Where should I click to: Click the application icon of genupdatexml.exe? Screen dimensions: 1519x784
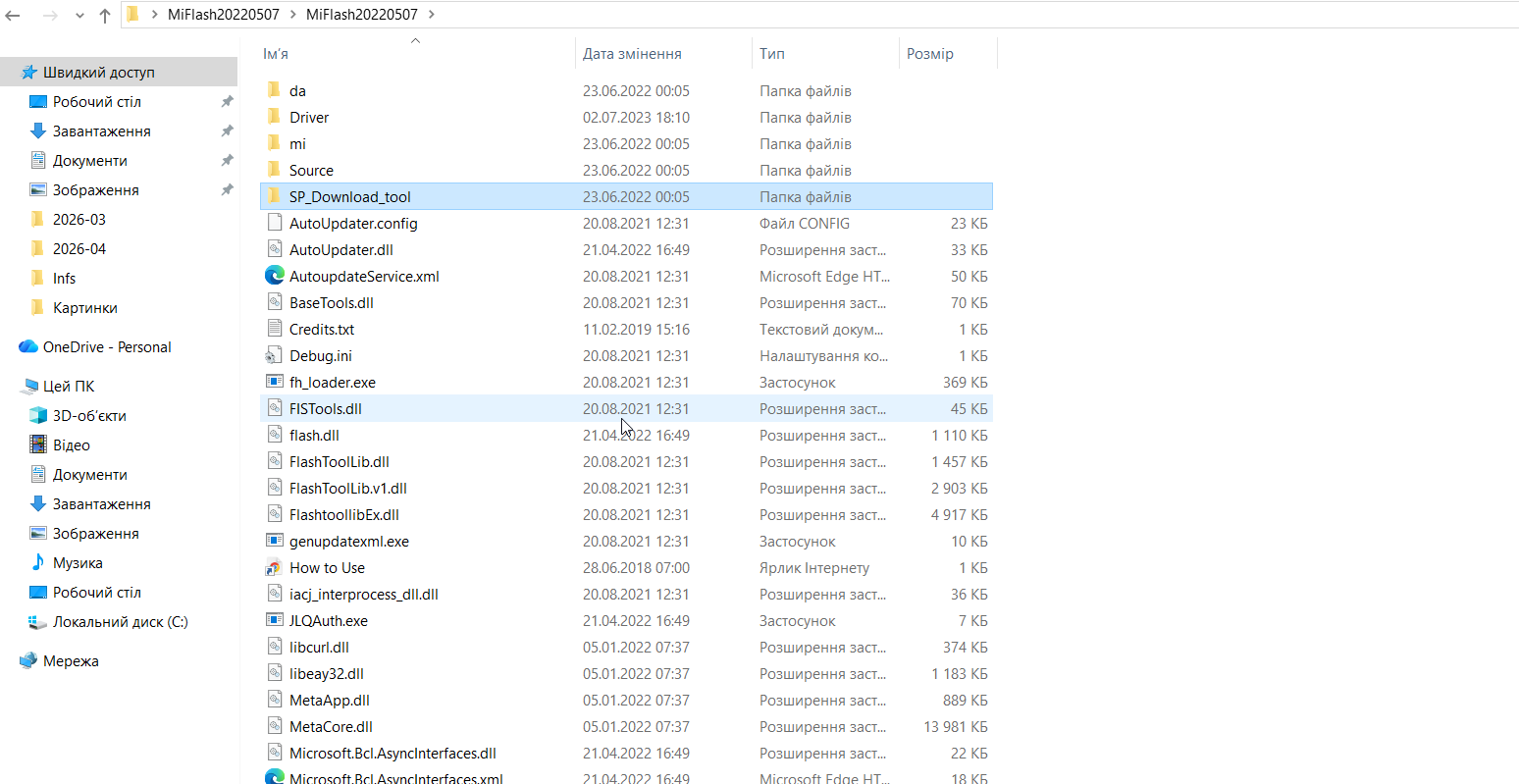click(x=275, y=541)
